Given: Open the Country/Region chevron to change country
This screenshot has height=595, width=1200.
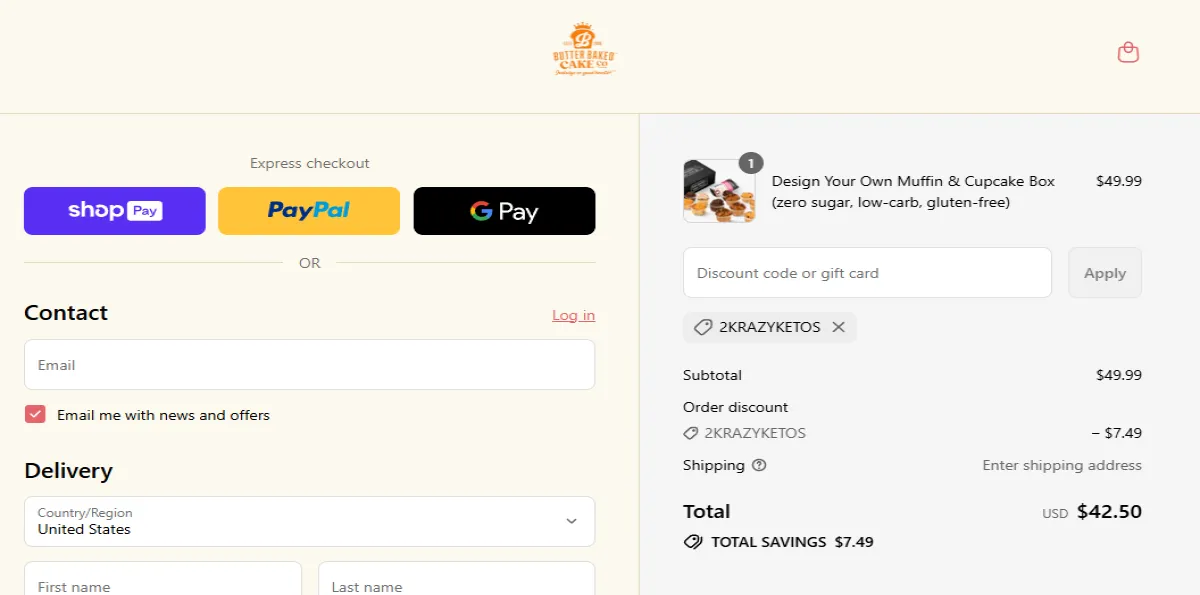Looking at the screenshot, I should 572,521.
